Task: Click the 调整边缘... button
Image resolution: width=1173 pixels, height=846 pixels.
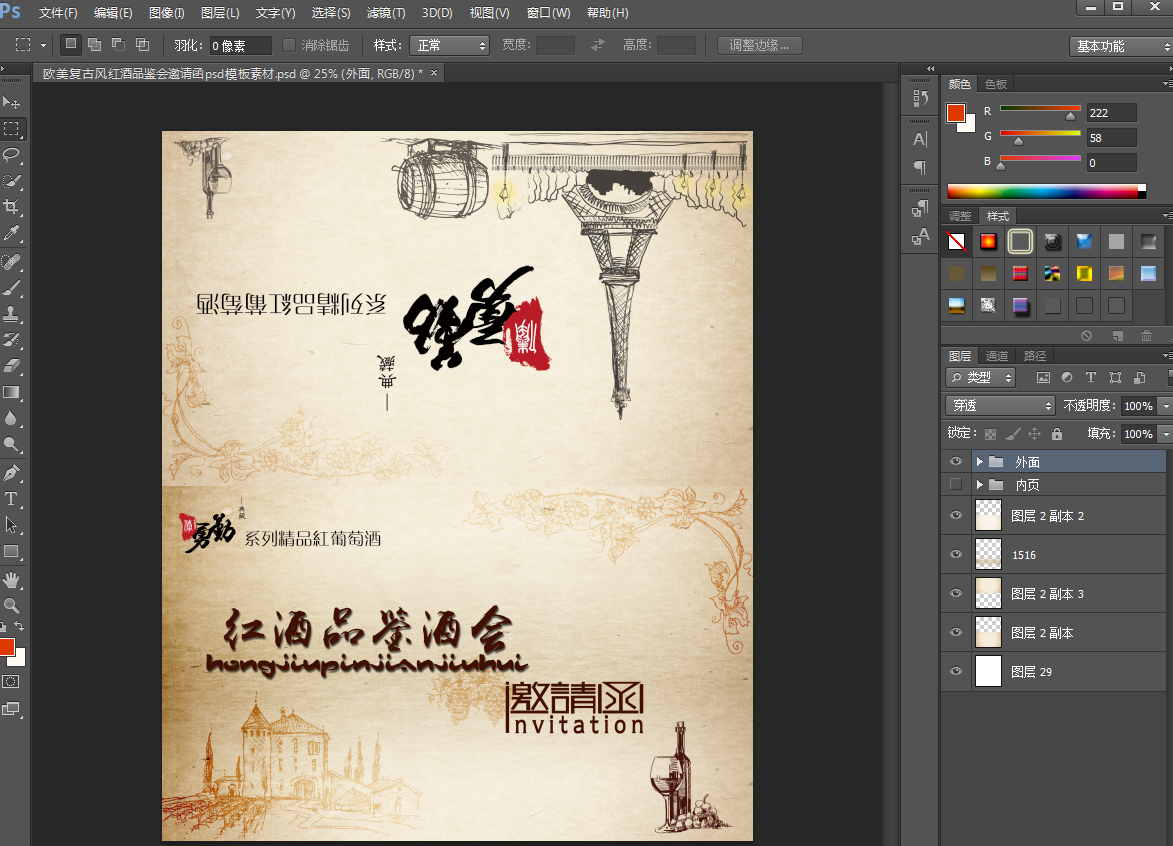Action: tap(759, 45)
